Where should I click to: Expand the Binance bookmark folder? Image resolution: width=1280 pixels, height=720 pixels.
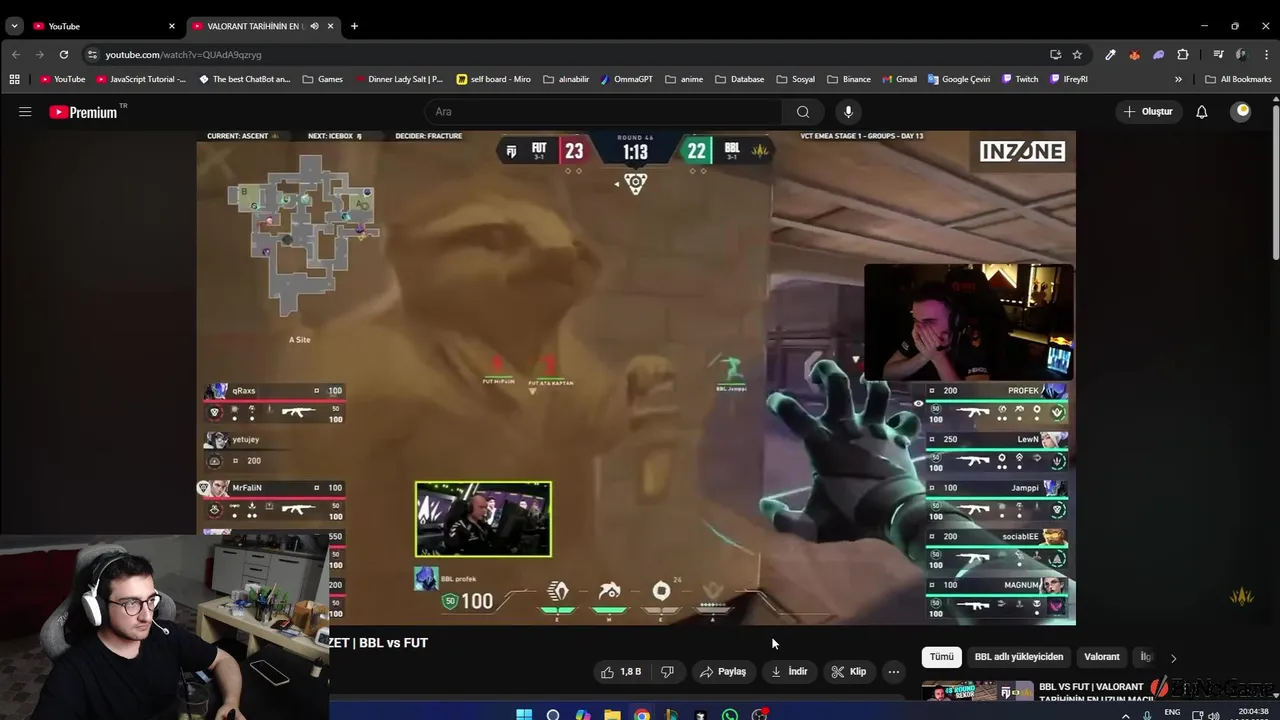point(848,79)
